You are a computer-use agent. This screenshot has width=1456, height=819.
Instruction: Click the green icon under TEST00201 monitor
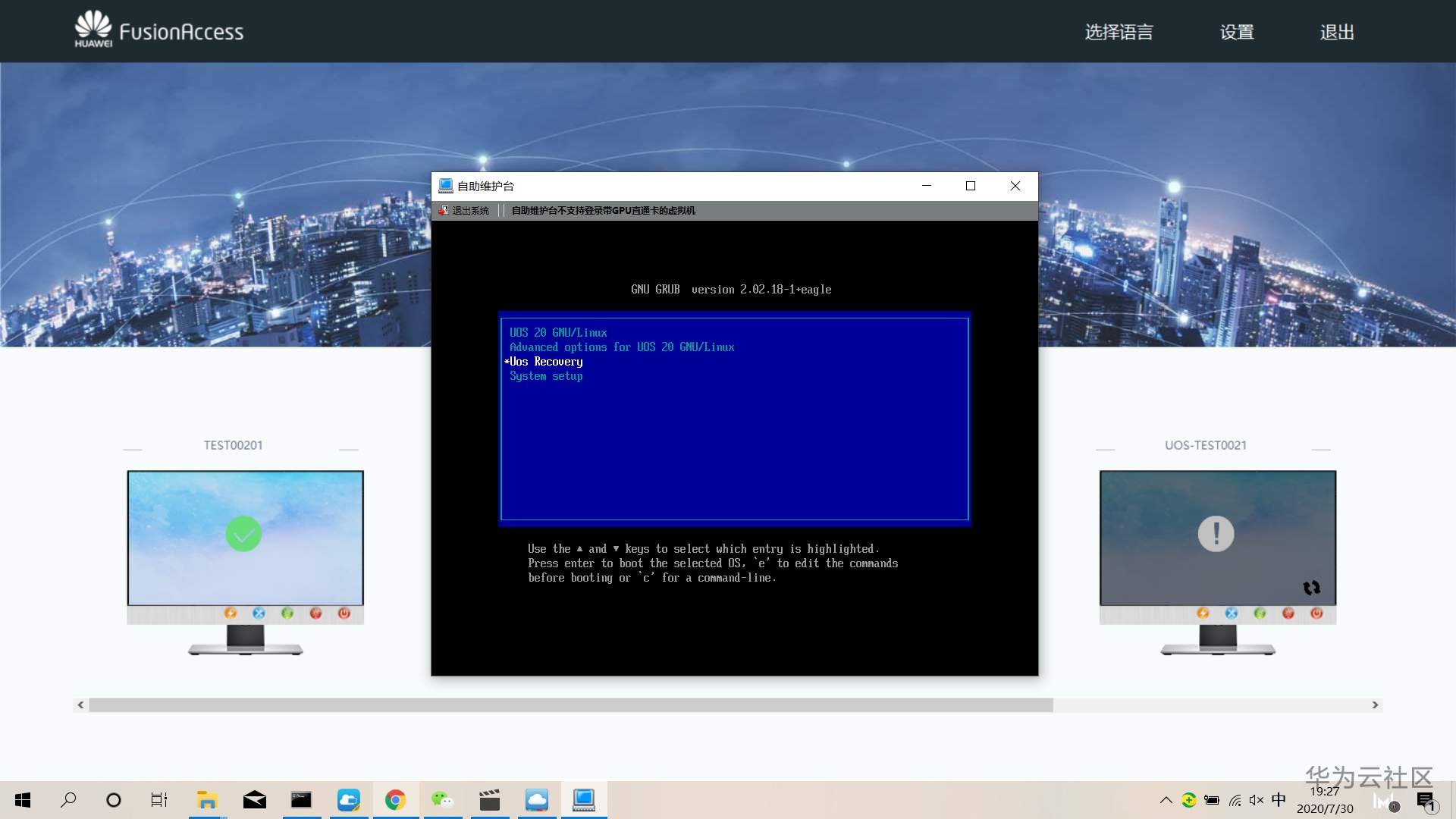click(x=287, y=613)
